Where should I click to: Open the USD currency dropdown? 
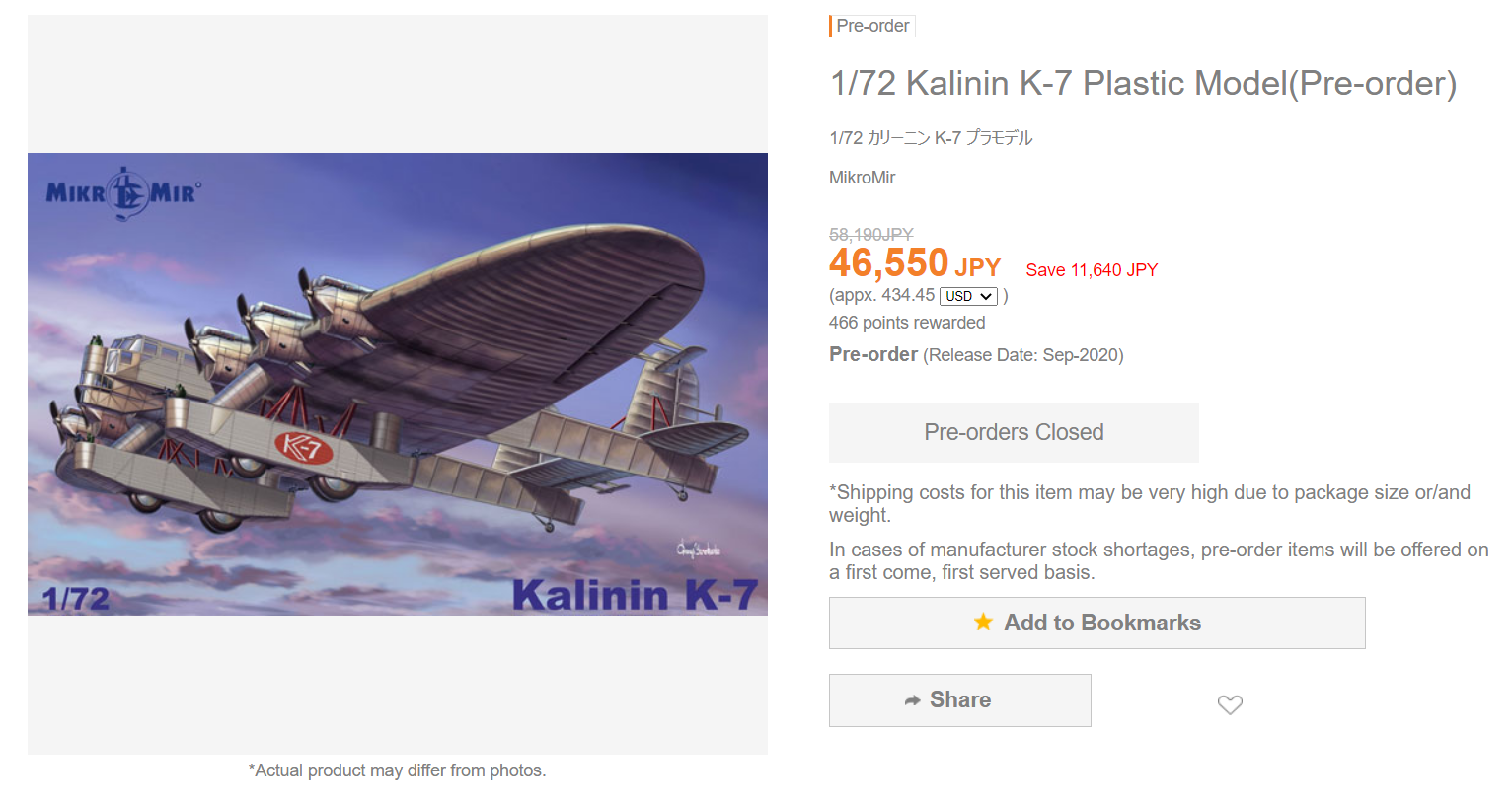968,296
